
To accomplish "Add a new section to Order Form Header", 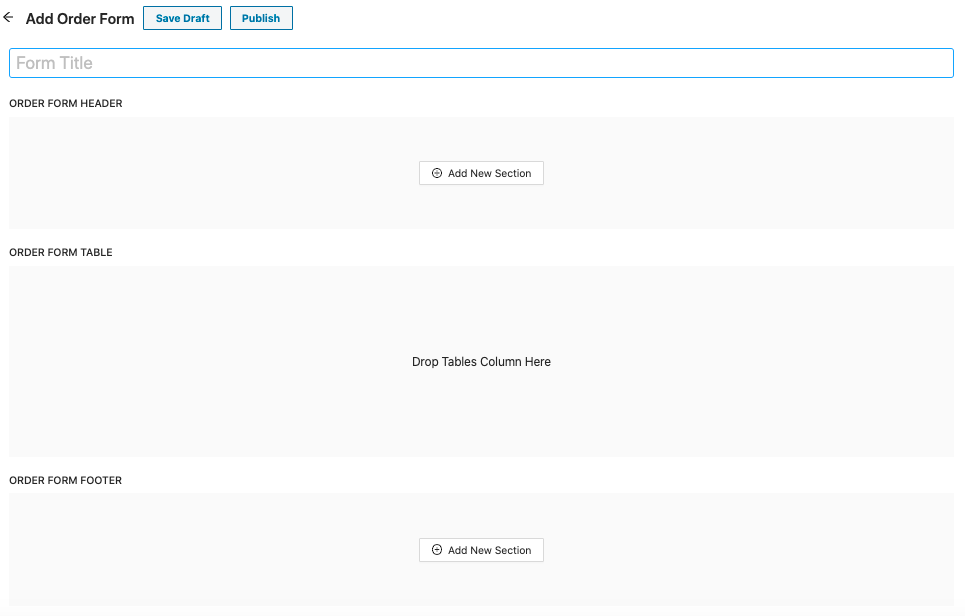I will tap(481, 174).
